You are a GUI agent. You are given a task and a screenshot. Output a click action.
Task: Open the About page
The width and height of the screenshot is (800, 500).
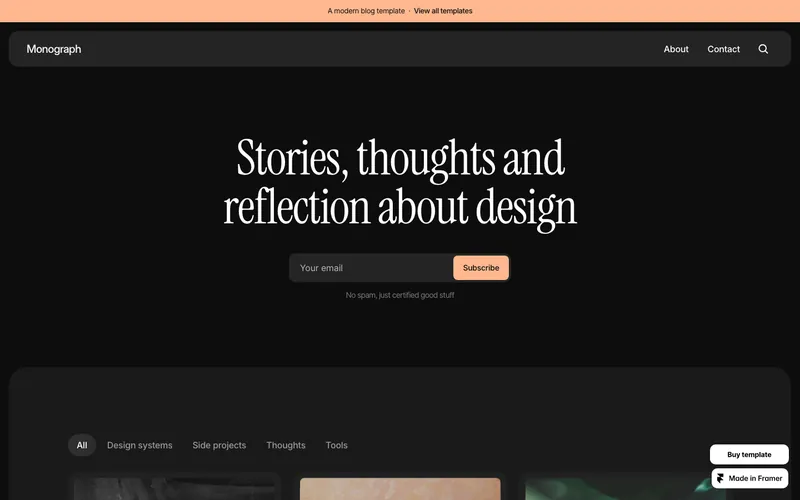click(676, 49)
